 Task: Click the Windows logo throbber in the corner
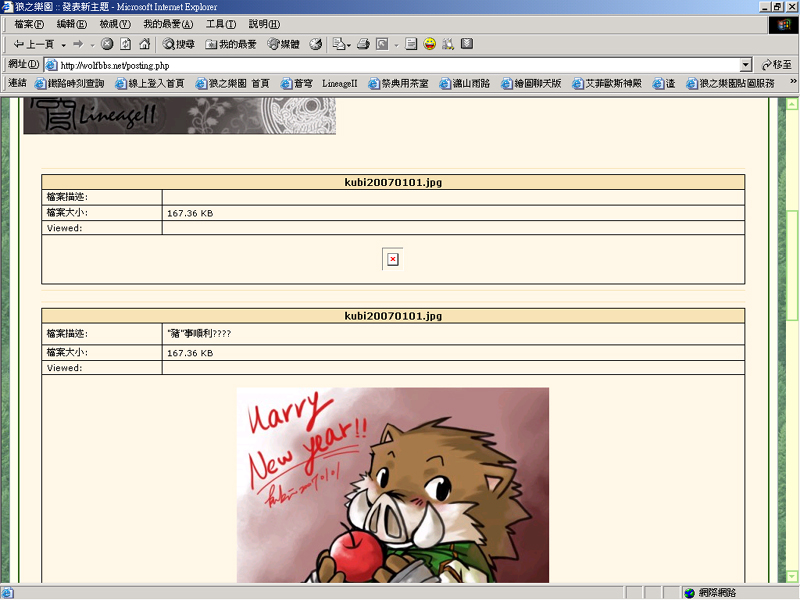pyautogui.click(x=783, y=25)
